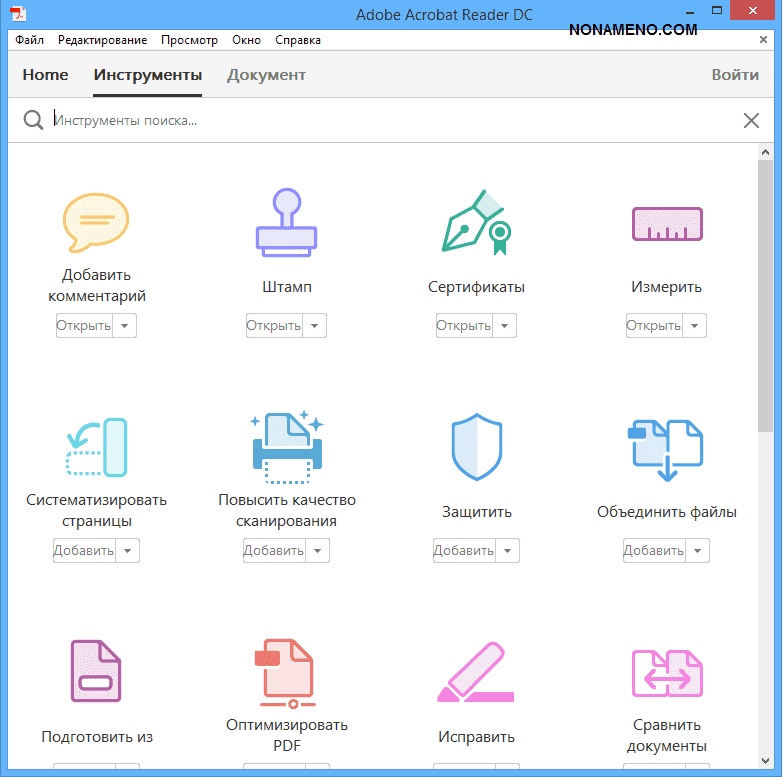Select the Исправить highlighter icon
783x777 pixels.
coord(476,672)
